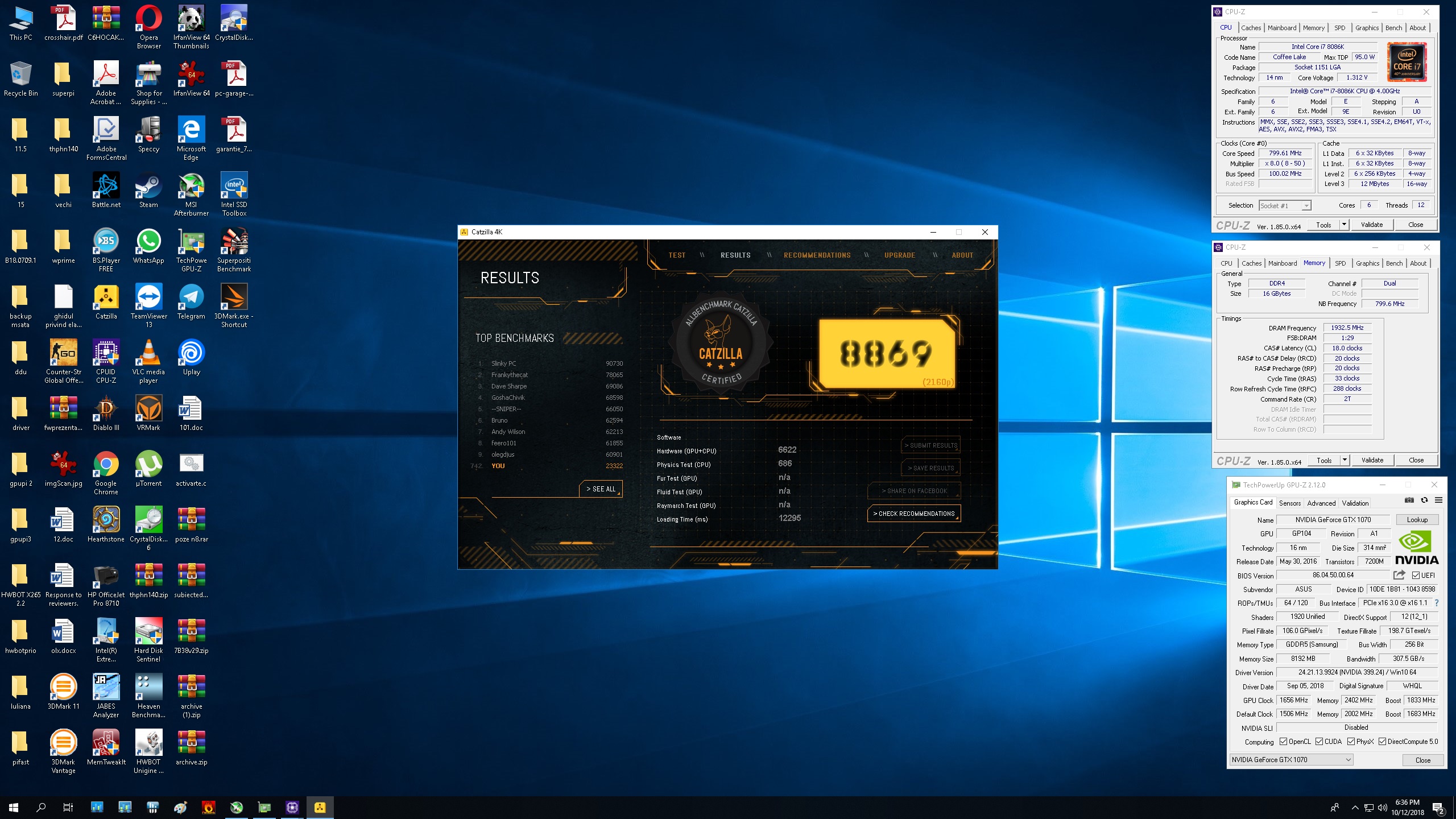Launch the Uplay desktop icon
This screenshot has height=819, width=1456.
click(191, 358)
